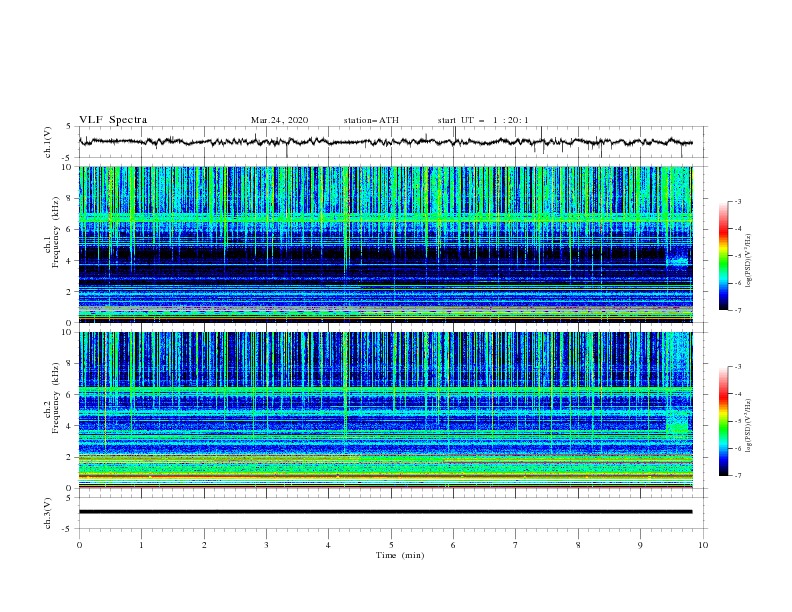Viewport: 792px width, 612px height.
Task: Click time-axis tick label "3"
Action: (x=267, y=545)
